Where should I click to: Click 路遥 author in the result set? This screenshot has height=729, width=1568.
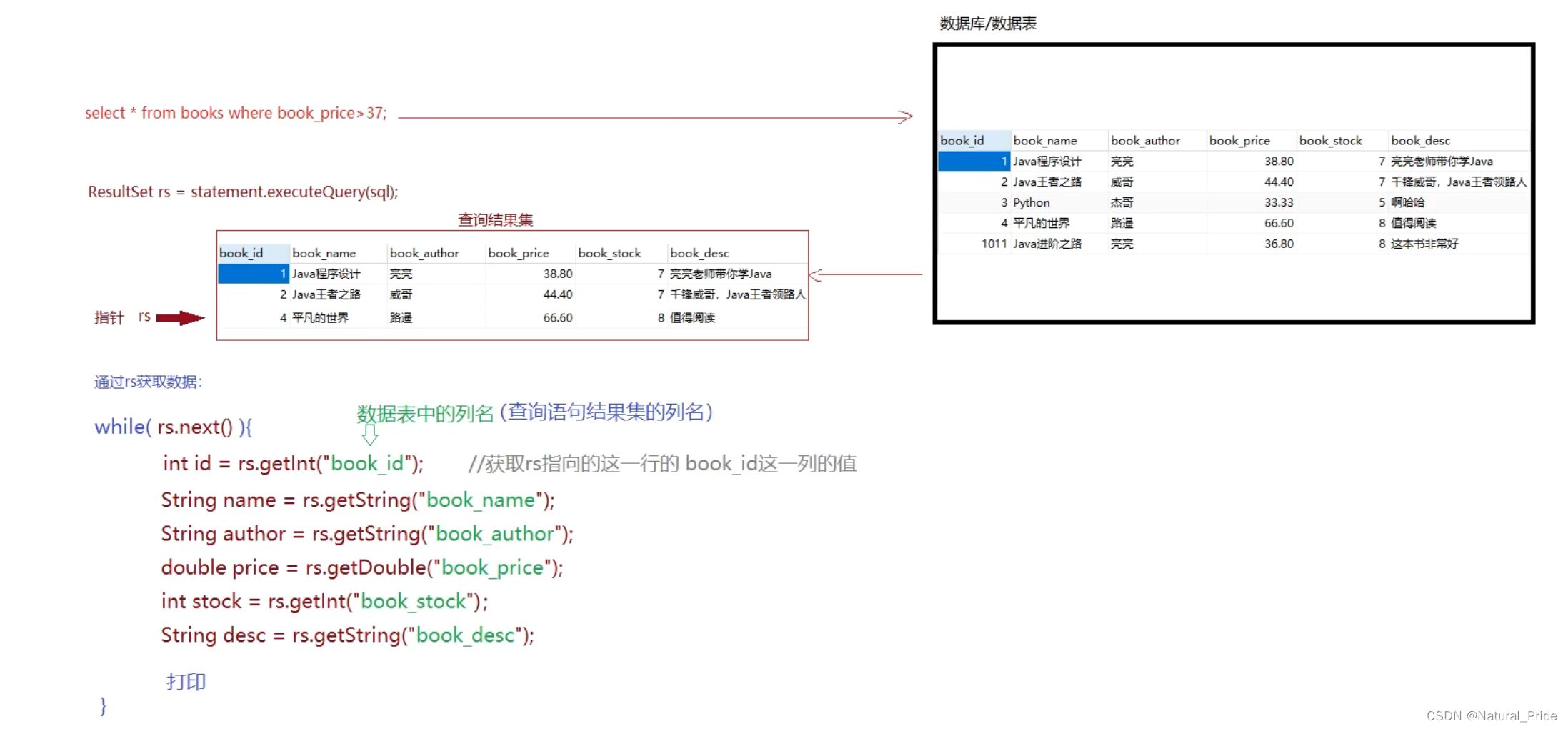click(x=401, y=318)
